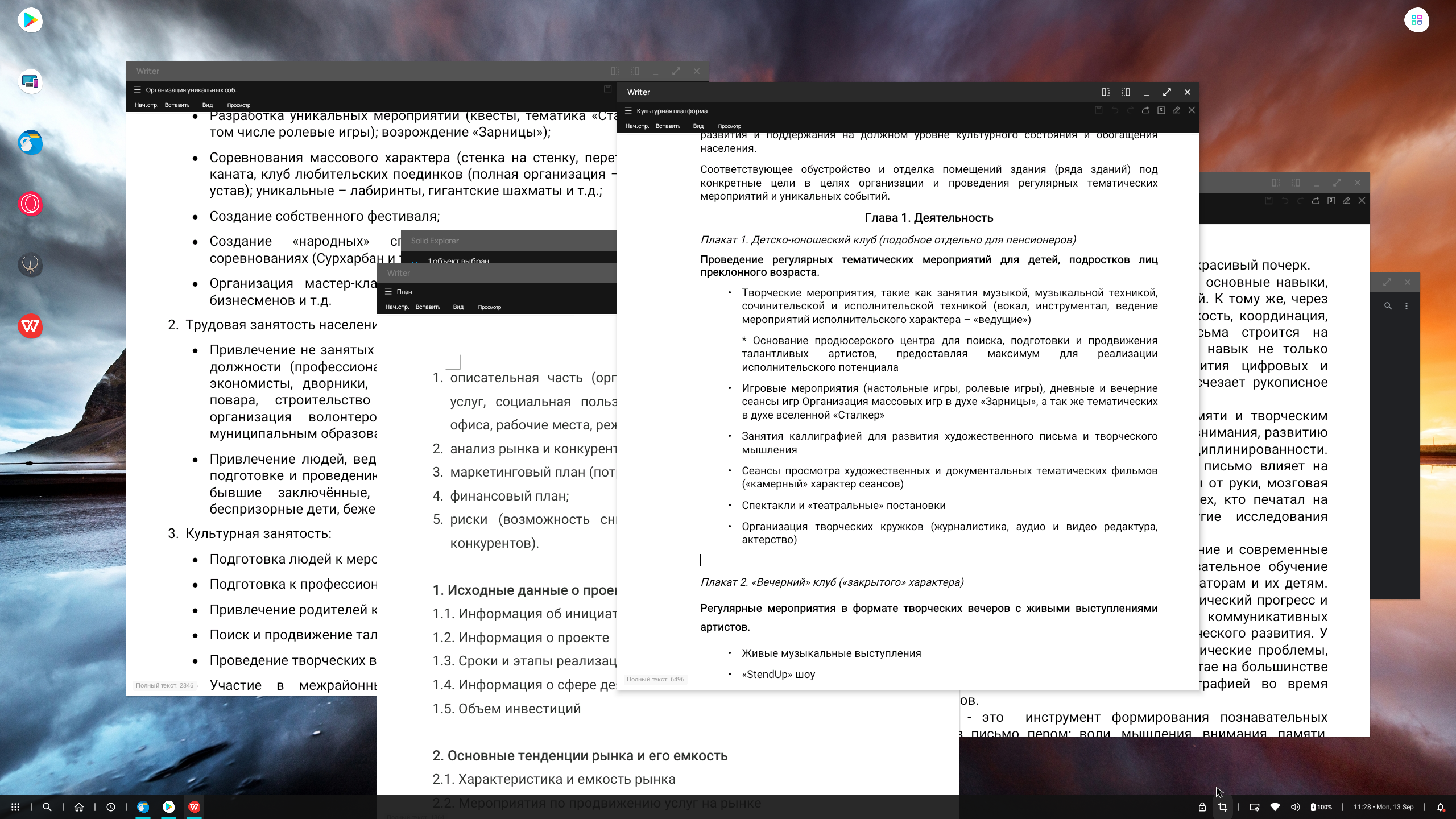Click Живые музыкальные выступления bullet
The height and width of the screenshot is (819, 1456).
(831, 653)
